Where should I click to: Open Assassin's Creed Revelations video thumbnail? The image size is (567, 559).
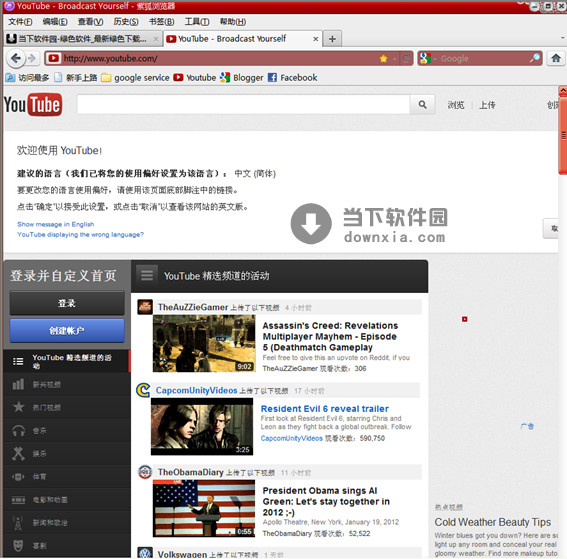point(204,343)
